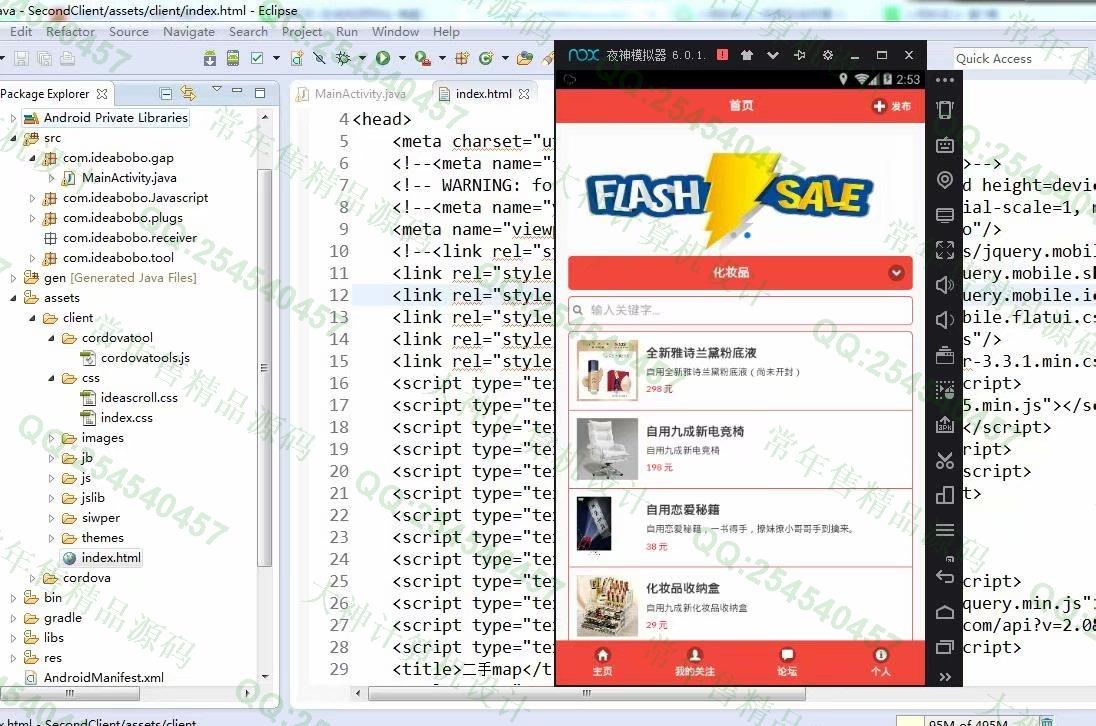Click the editor horizontal scrollbar
This screenshot has height=726, width=1096.
click(x=586, y=694)
